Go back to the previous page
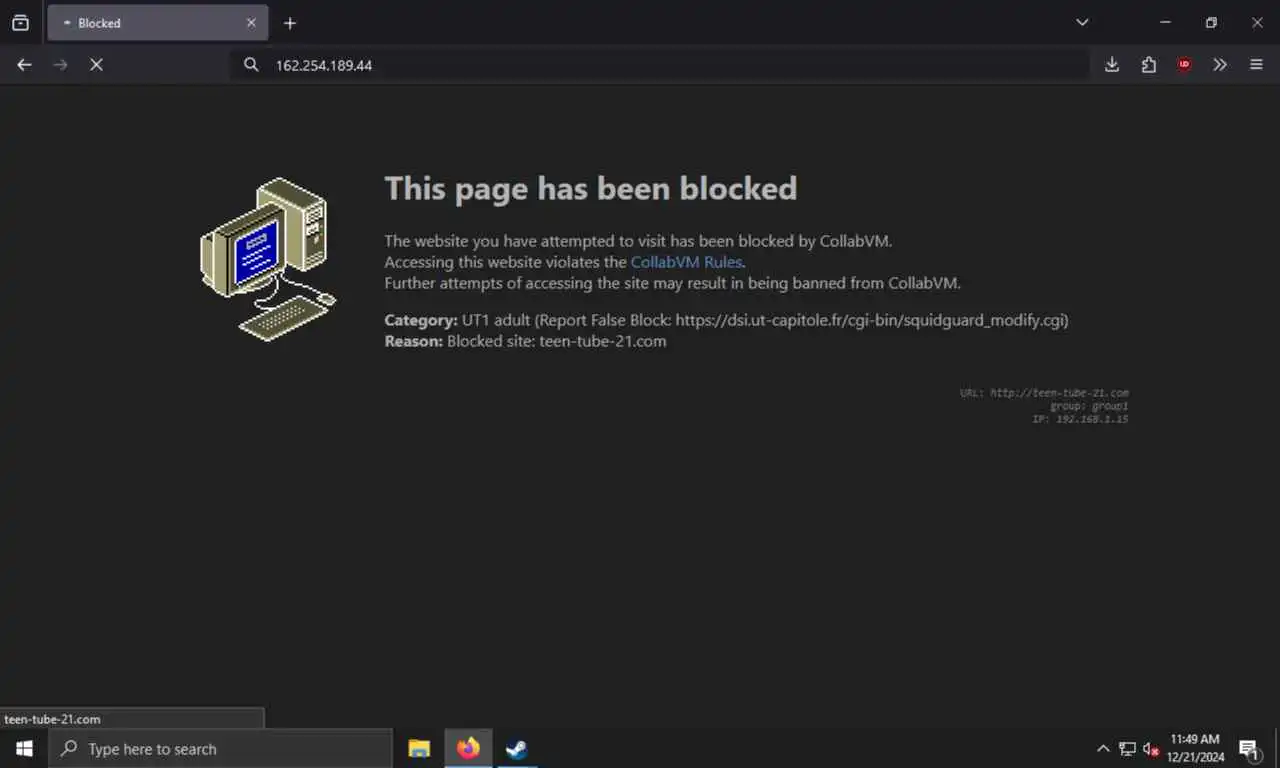This screenshot has width=1280, height=768. [x=25, y=65]
